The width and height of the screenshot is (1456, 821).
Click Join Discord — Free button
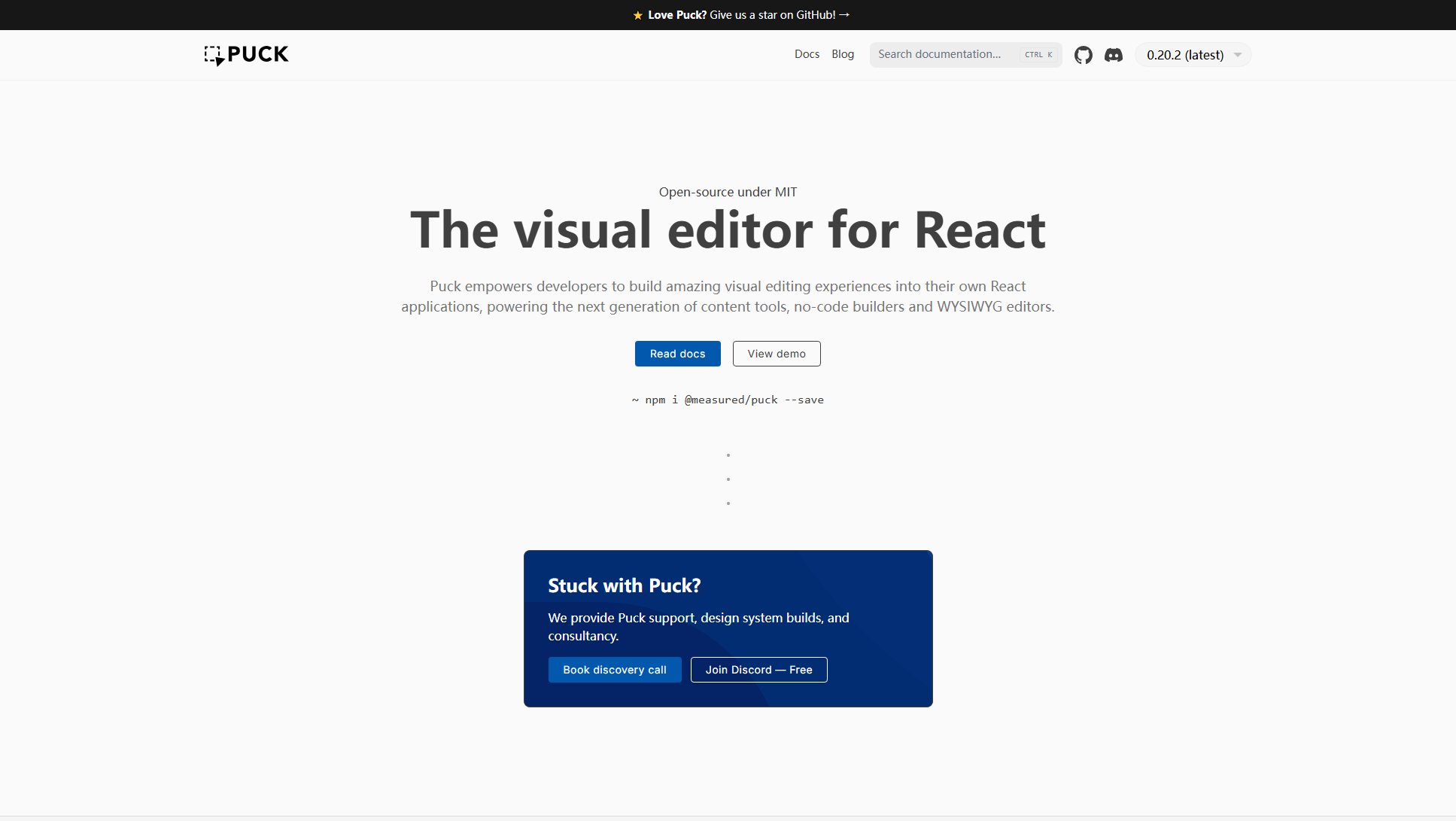(x=758, y=670)
